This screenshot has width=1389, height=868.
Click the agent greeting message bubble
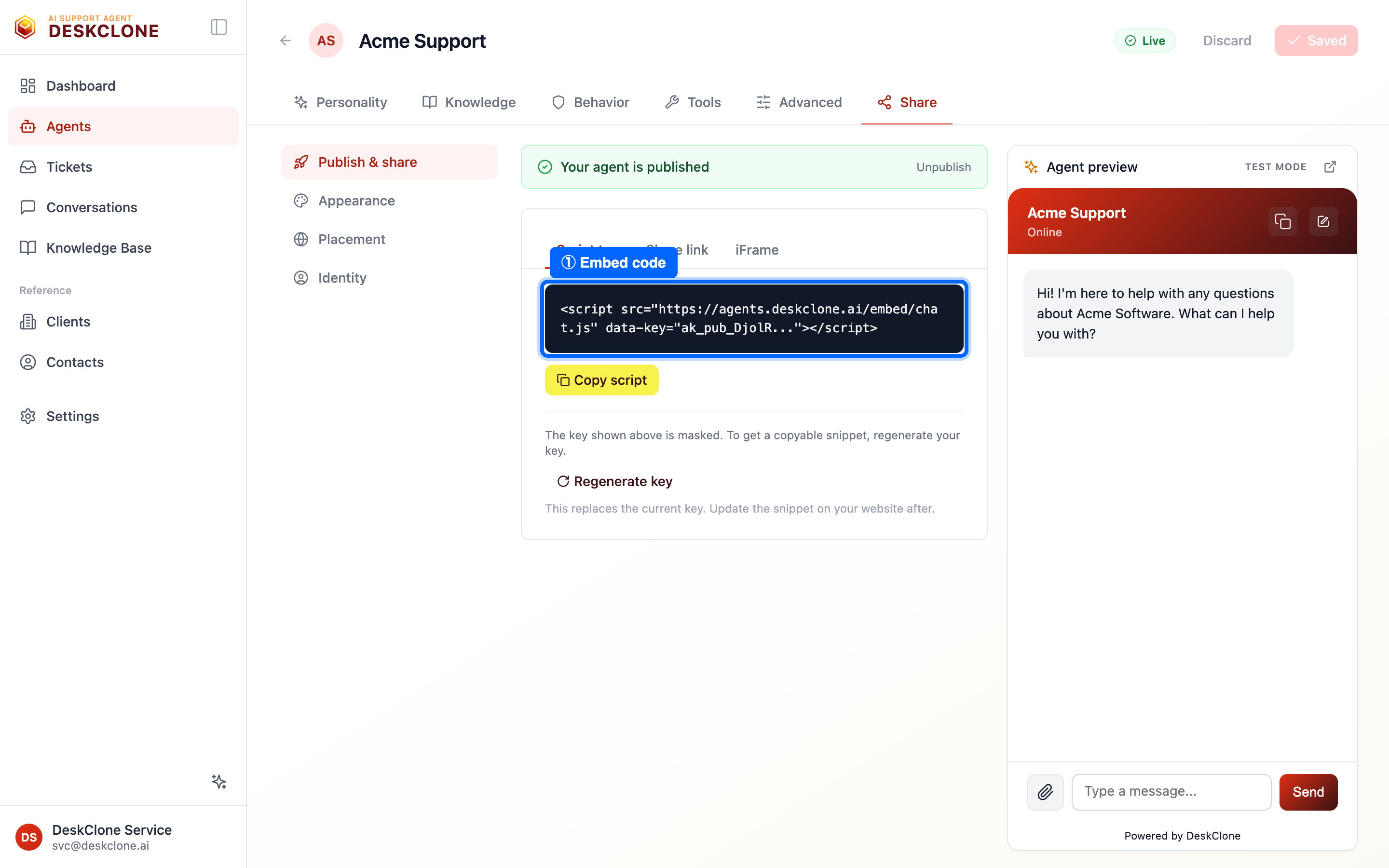pyautogui.click(x=1158, y=313)
